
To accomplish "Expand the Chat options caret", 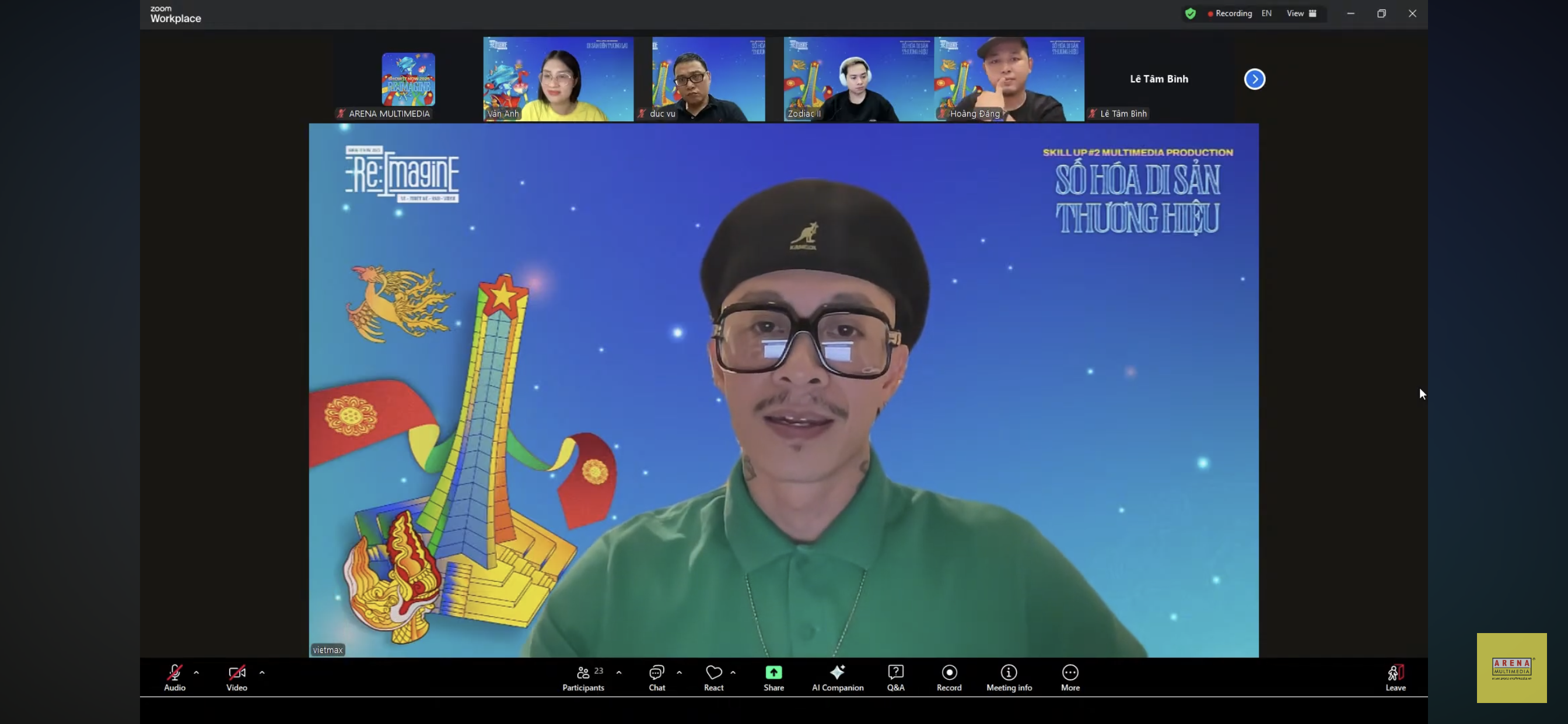I will [680, 672].
